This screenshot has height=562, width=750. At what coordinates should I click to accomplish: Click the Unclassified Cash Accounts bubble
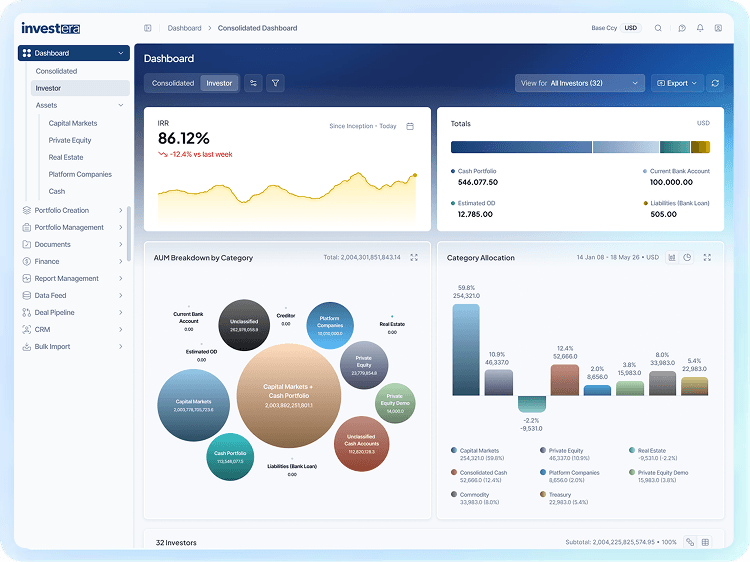tap(362, 444)
